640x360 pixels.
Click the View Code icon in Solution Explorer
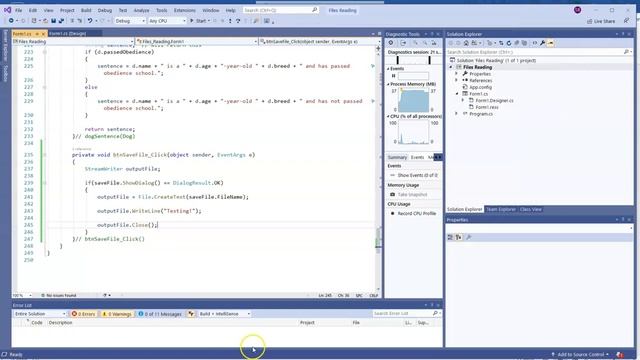pyautogui.click(x=535, y=43)
